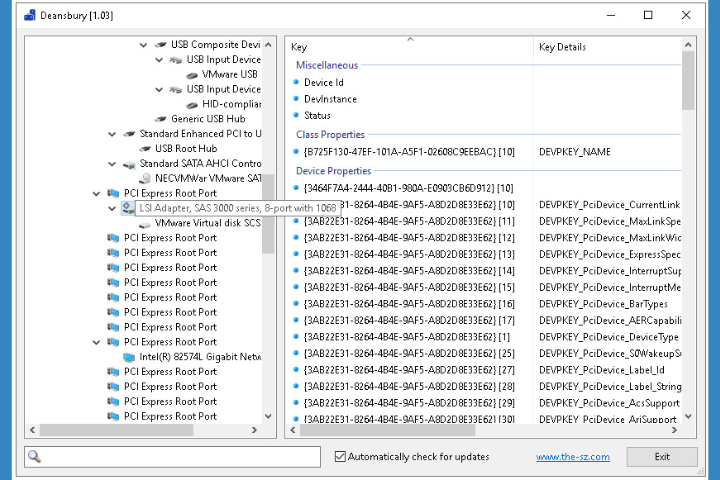The image size is (720, 480).
Task: Click the Deansbury app icon in title bar
Action: 30,15
